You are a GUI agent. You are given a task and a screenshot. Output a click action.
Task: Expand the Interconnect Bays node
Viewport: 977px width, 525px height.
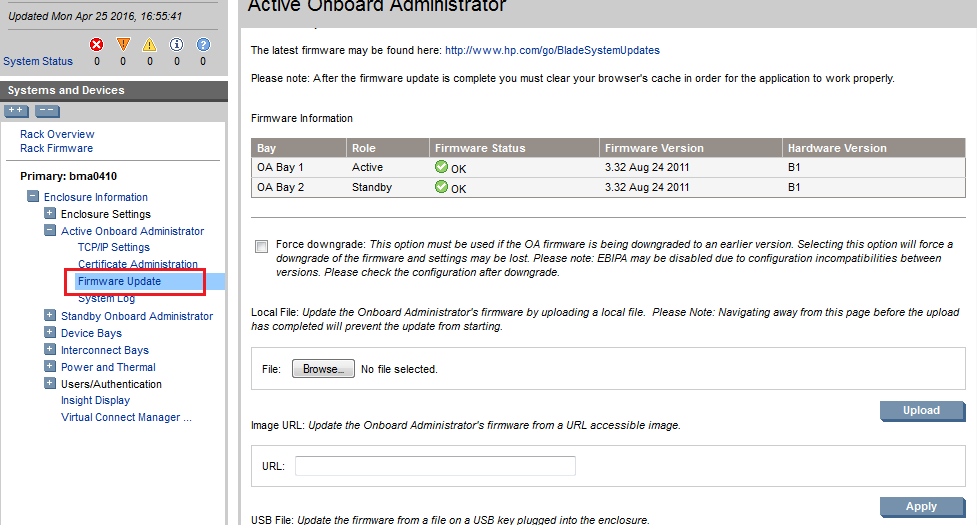pyautogui.click(x=50, y=349)
